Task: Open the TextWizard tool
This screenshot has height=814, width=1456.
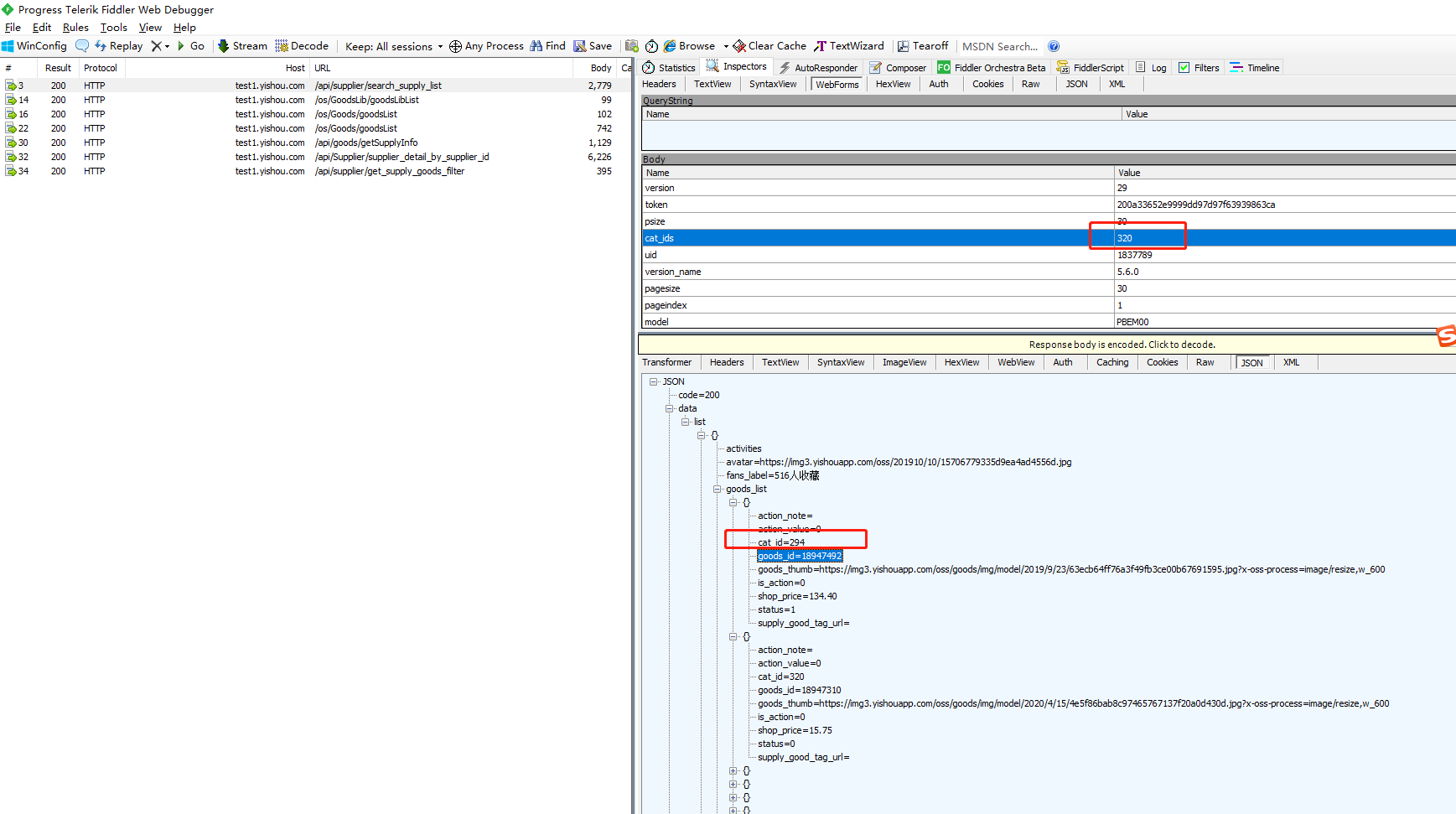Action: [849, 46]
